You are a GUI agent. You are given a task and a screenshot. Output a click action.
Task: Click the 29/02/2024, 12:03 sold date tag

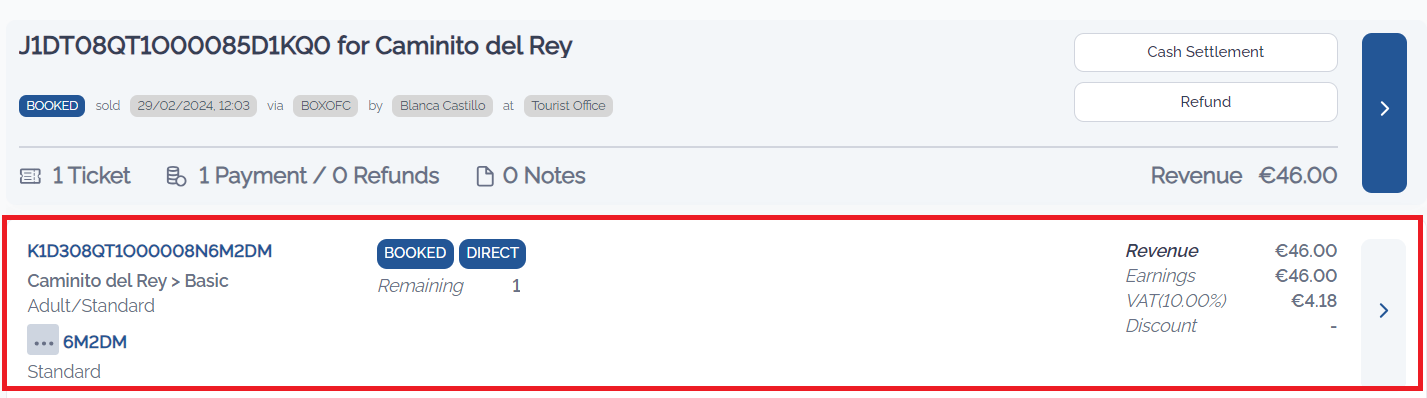(193, 105)
